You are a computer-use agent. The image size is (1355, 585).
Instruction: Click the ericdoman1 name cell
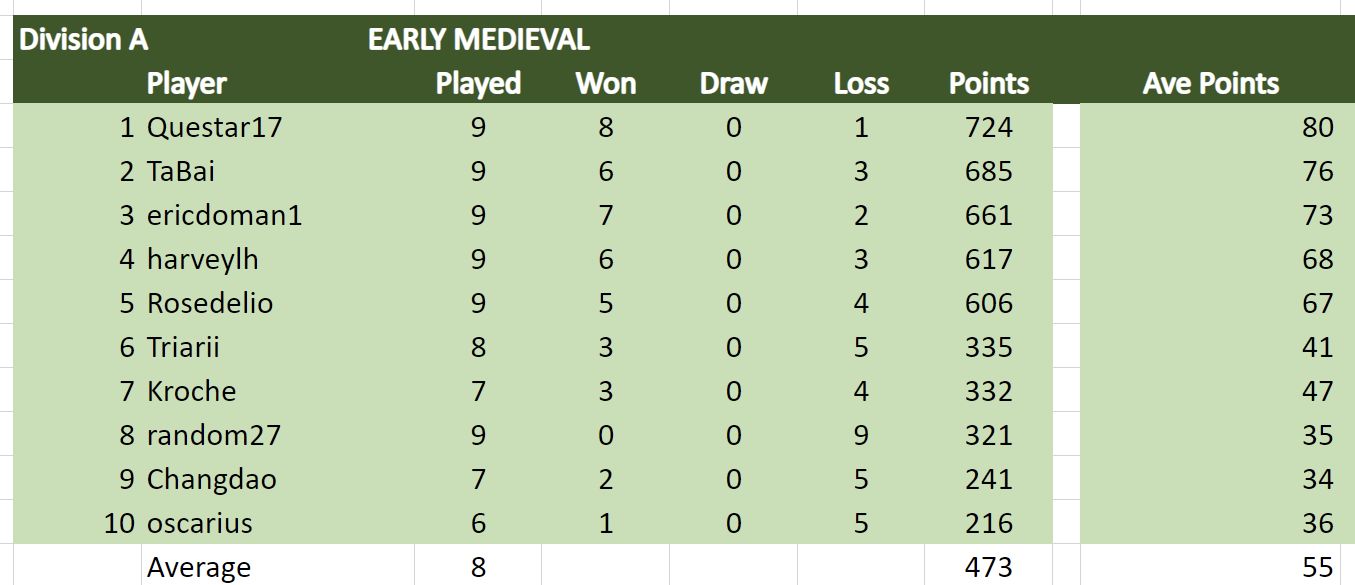(x=224, y=215)
